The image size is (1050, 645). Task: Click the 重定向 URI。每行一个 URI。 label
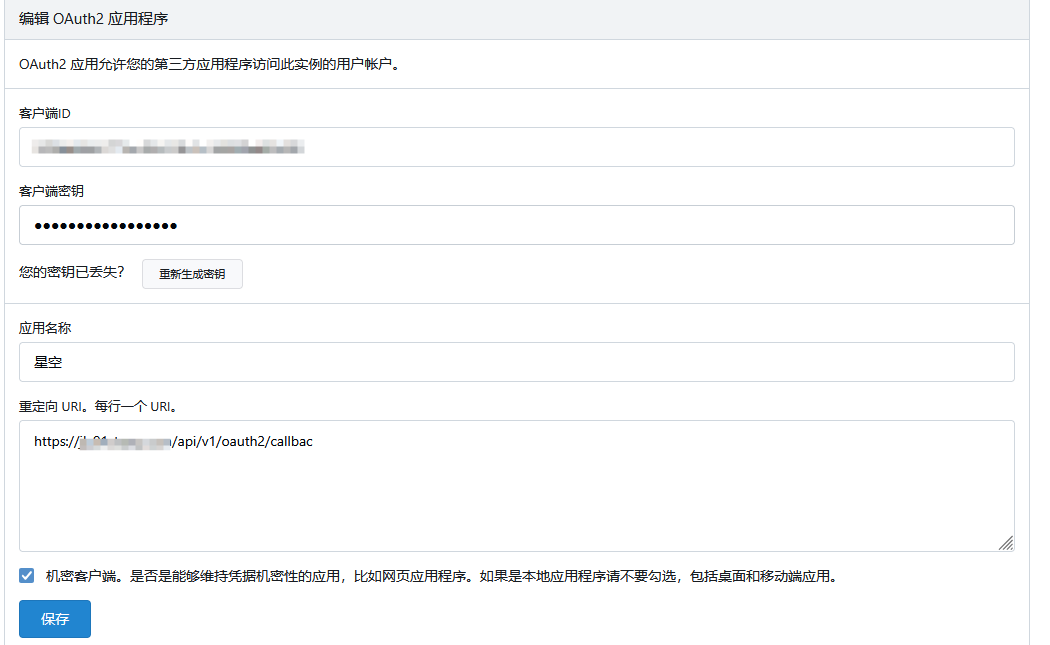click(x=98, y=407)
